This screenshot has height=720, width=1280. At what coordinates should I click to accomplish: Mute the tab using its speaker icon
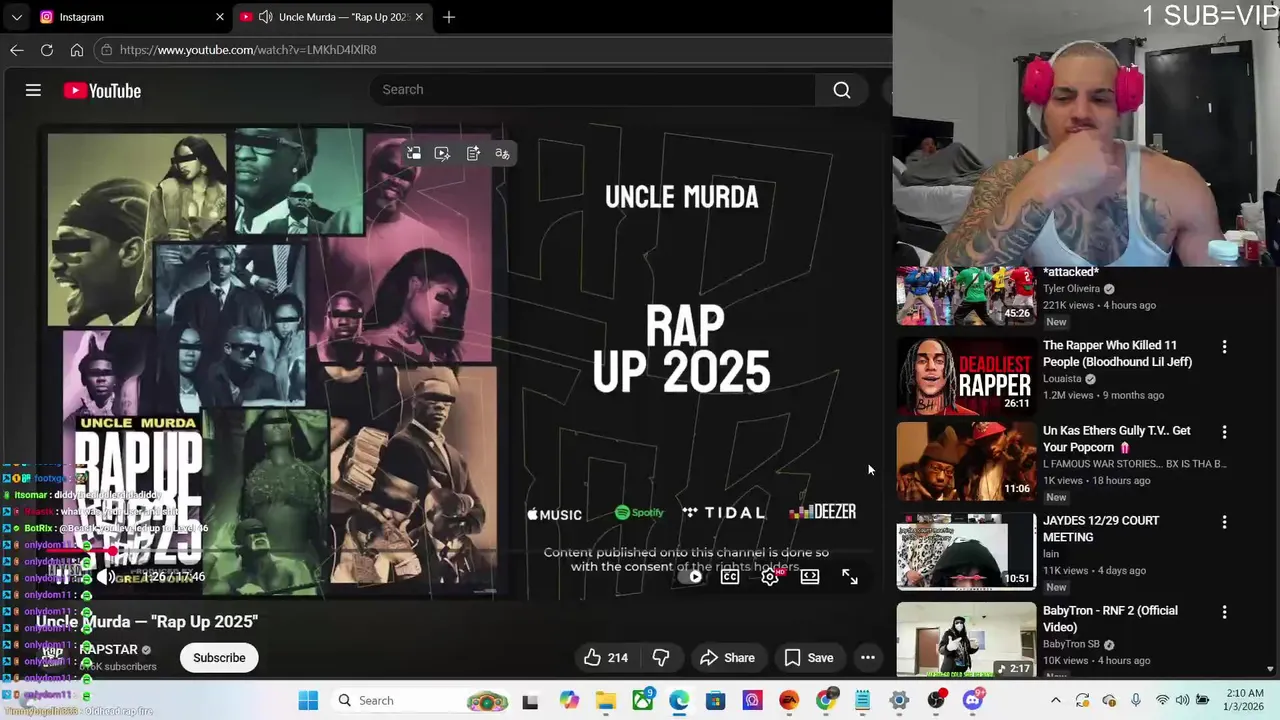click(265, 17)
